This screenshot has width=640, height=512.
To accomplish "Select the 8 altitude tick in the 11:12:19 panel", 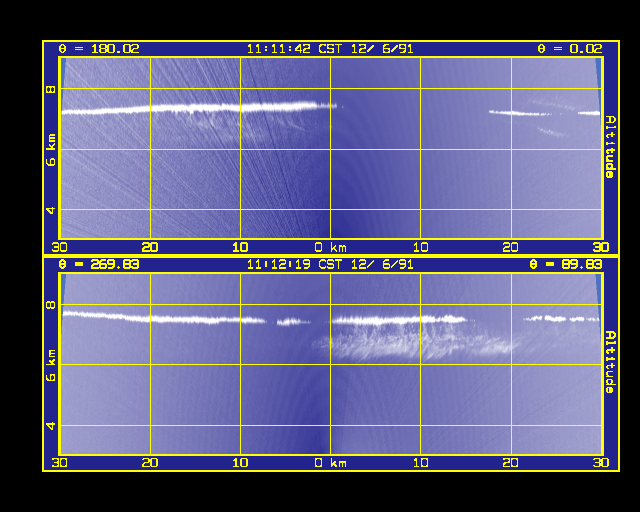I will coord(51,305).
